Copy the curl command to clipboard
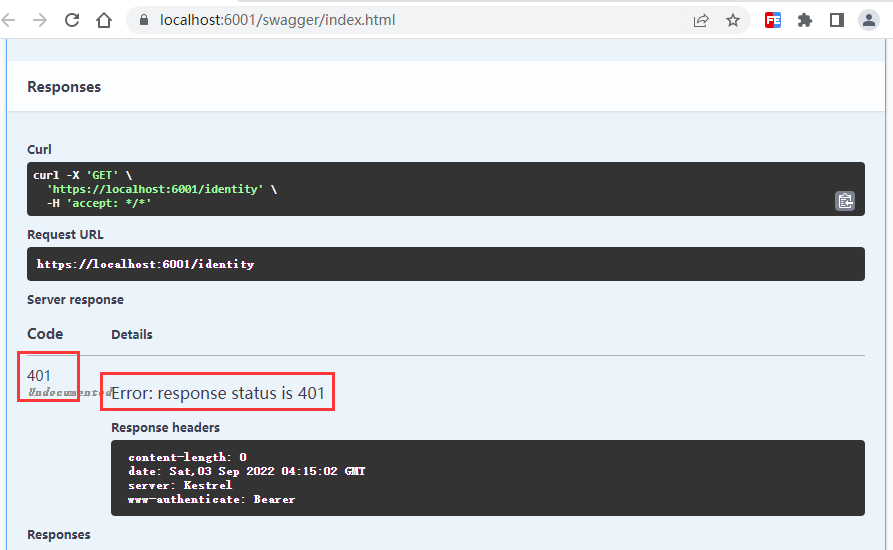 click(x=845, y=201)
